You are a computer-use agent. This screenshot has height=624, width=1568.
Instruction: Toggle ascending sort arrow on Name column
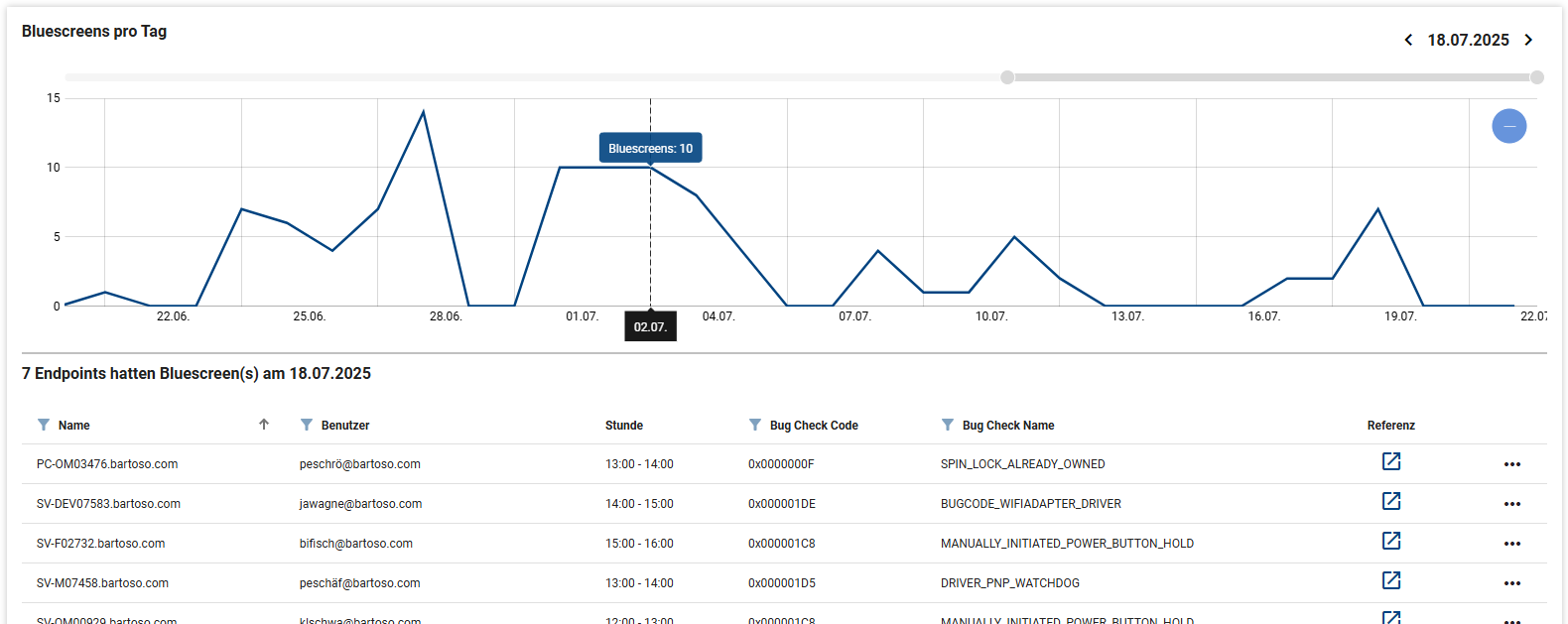[x=264, y=425]
